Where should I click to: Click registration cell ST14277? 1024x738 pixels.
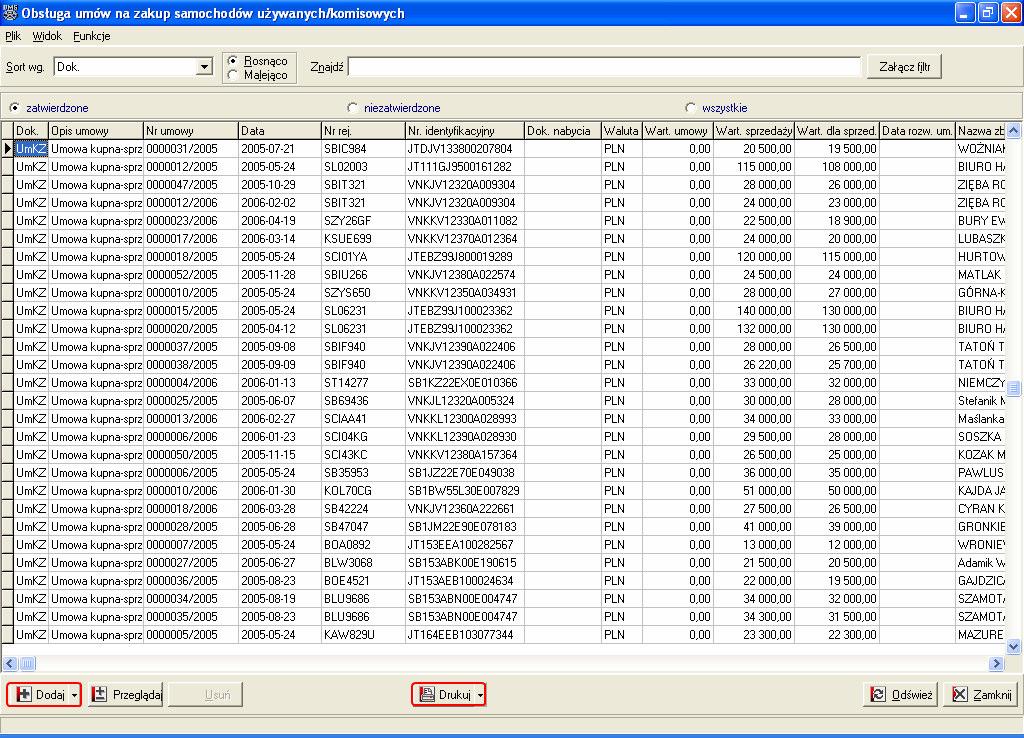(364, 383)
